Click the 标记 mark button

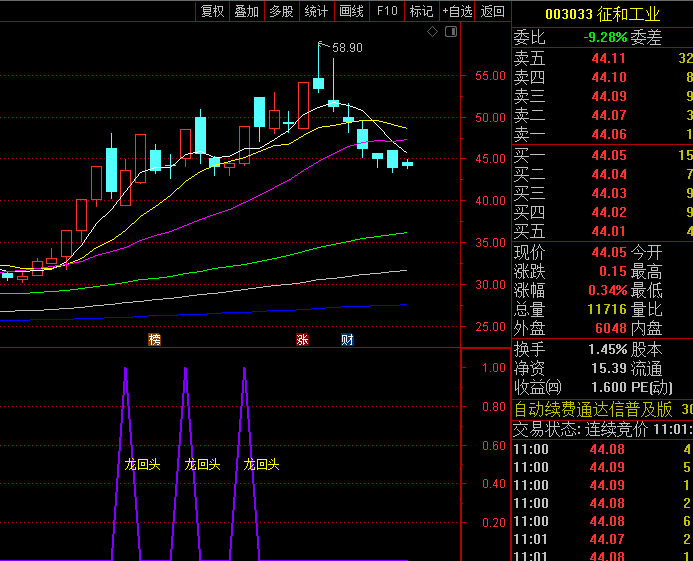pyautogui.click(x=421, y=11)
